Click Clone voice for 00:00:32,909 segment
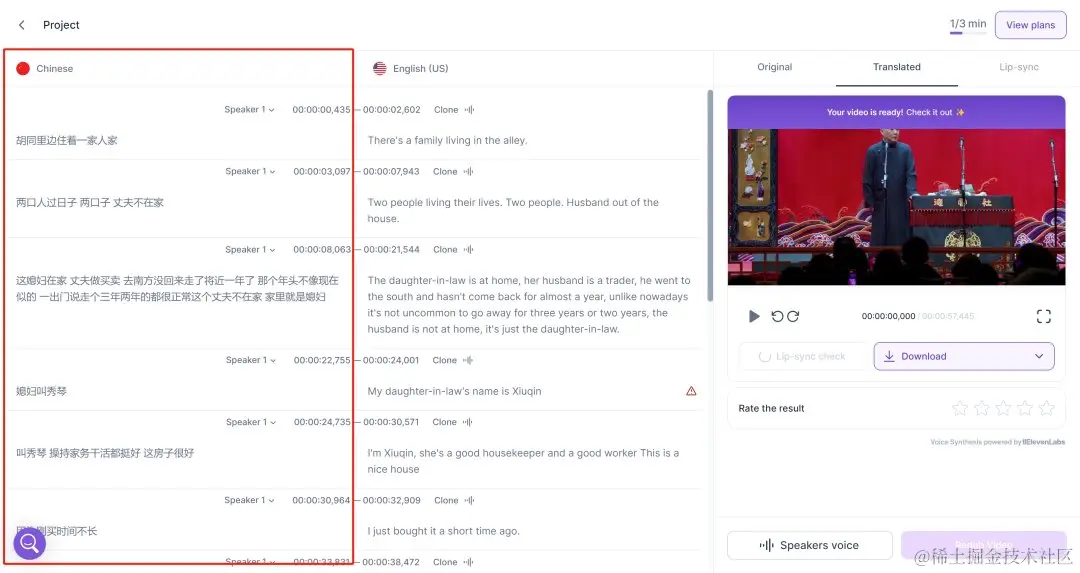Viewport: 1080px width, 573px height. click(x=454, y=500)
